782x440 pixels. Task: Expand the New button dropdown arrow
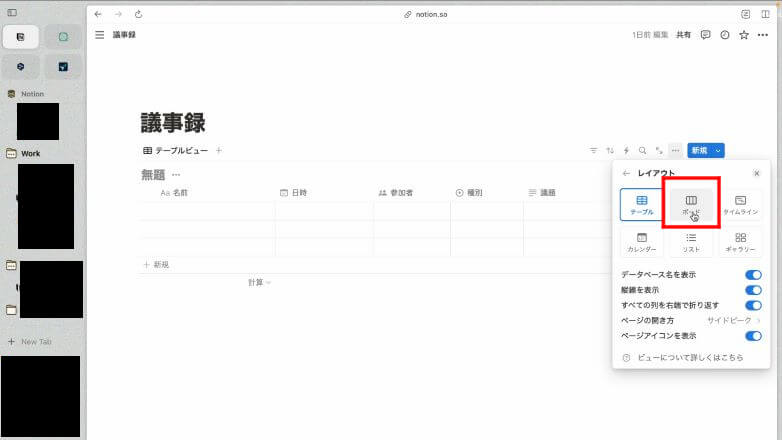click(x=718, y=150)
